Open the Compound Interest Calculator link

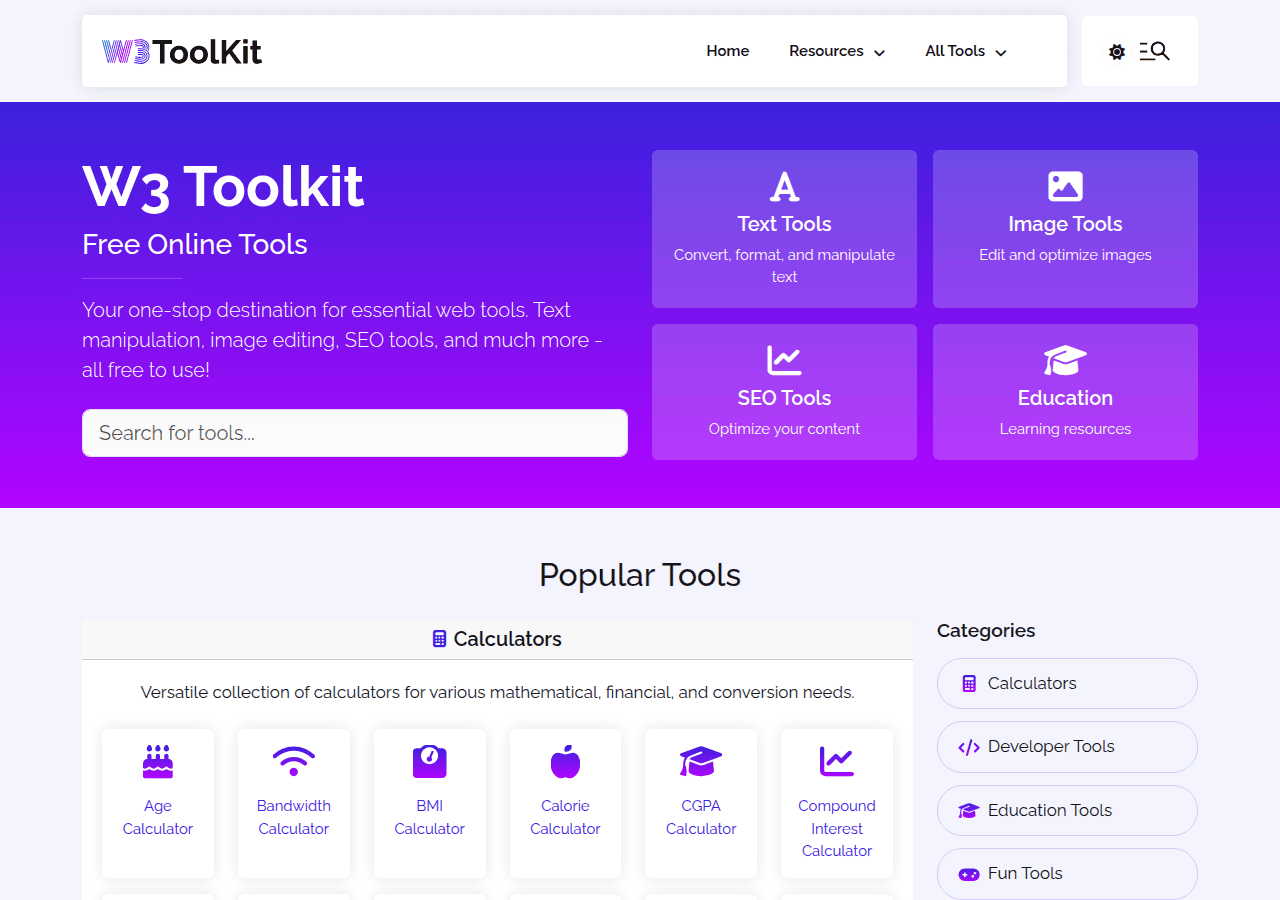click(837, 828)
